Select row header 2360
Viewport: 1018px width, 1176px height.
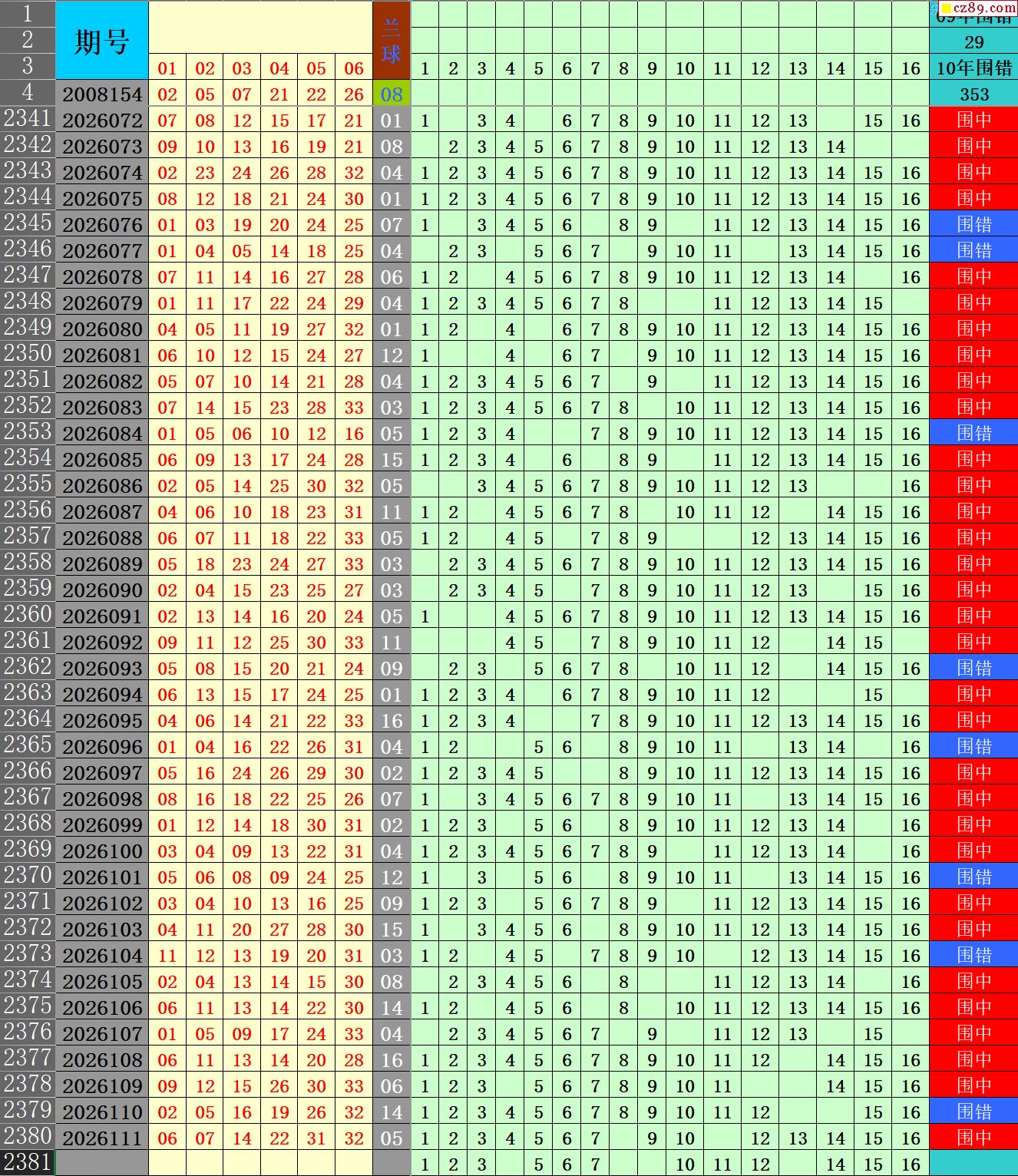pos(28,615)
